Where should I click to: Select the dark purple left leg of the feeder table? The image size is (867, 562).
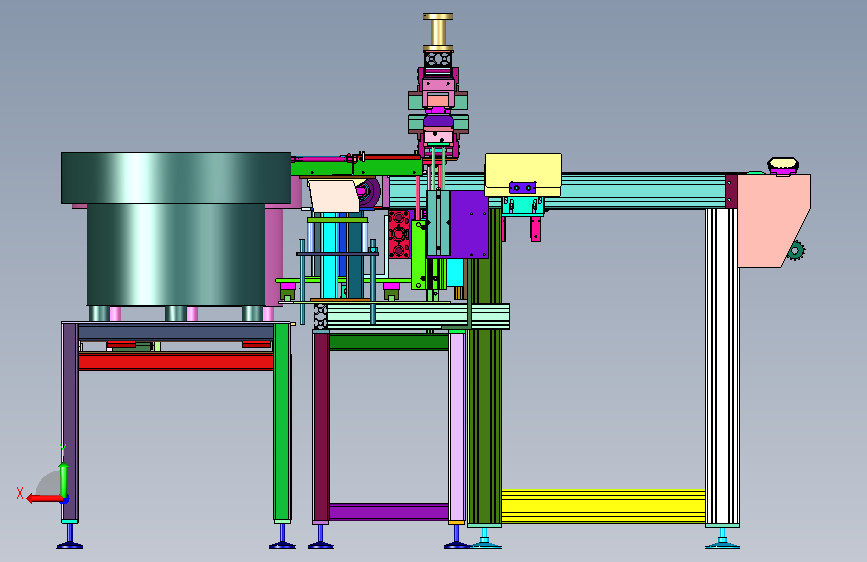pyautogui.click(x=70, y=422)
